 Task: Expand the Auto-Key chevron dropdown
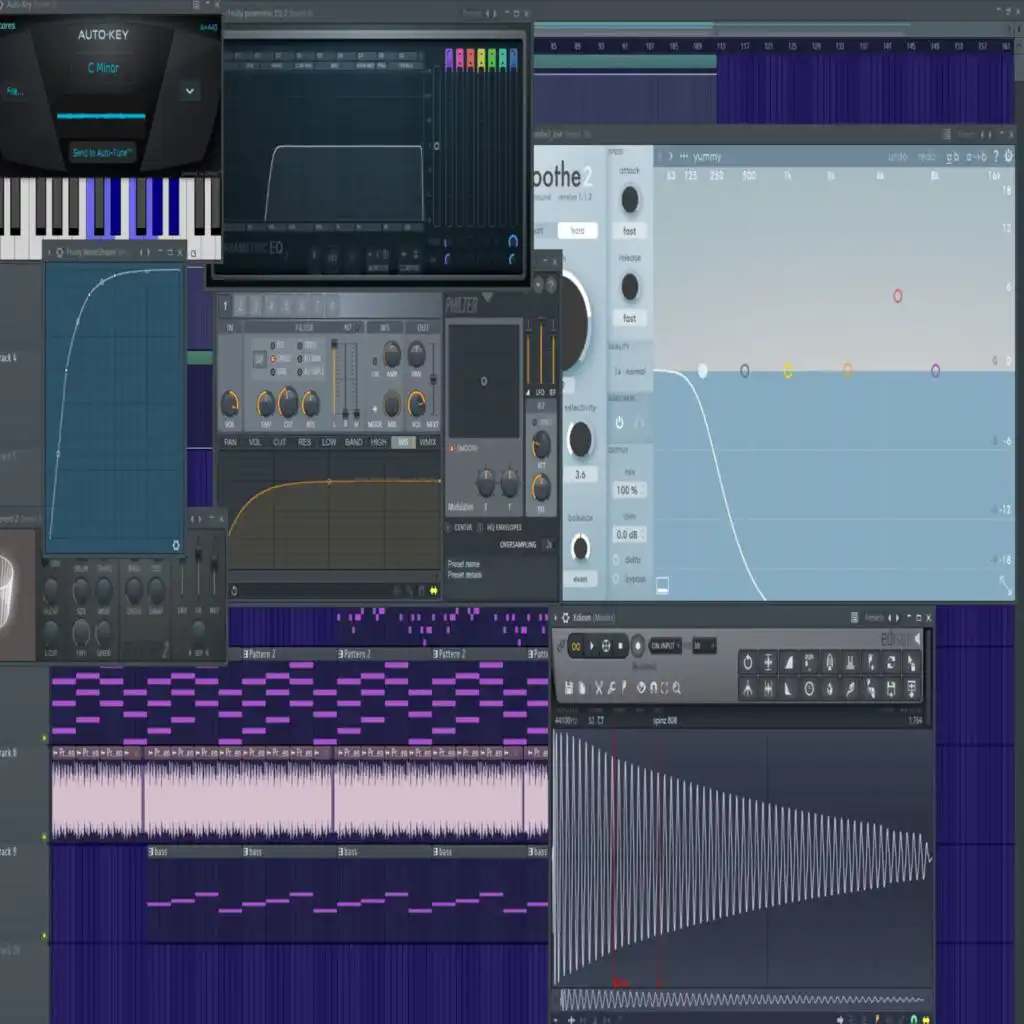tap(189, 91)
